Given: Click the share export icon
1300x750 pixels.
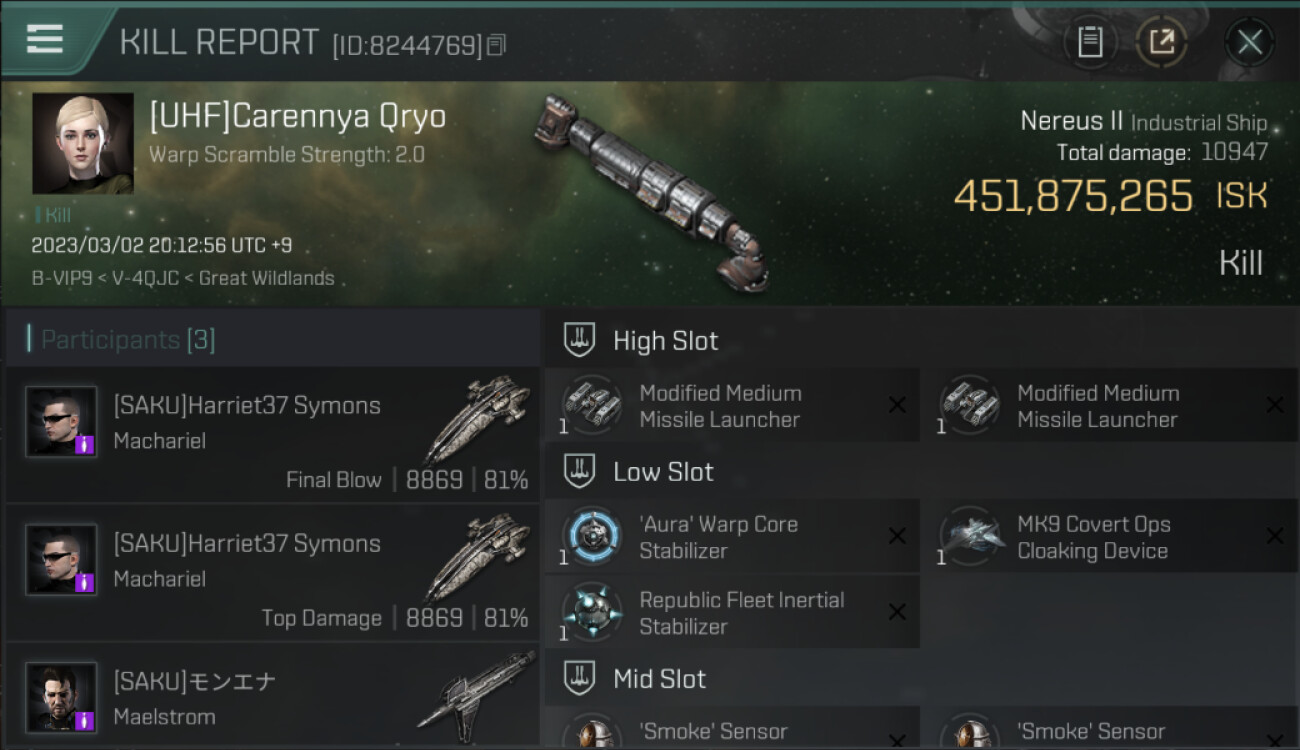Looking at the screenshot, I should [x=1161, y=42].
